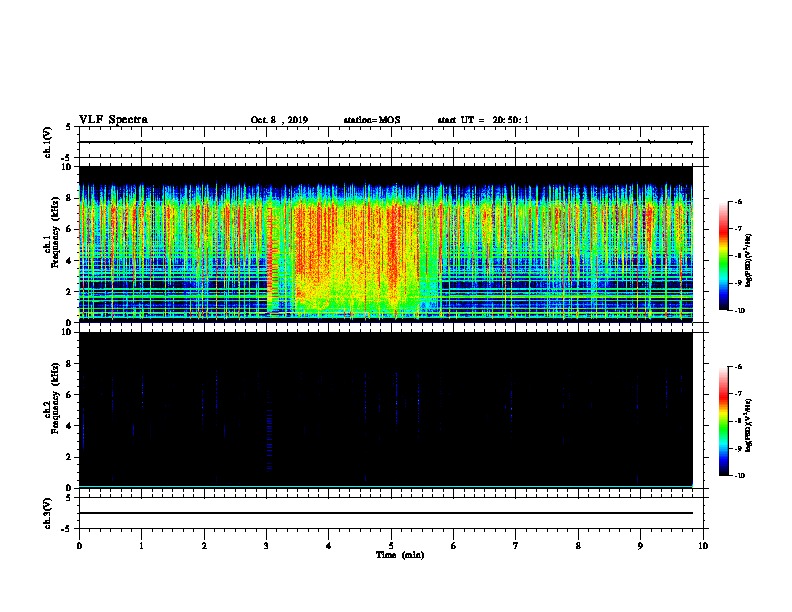Click time axis tick label "2"
792x612 pixels.
coord(204,546)
